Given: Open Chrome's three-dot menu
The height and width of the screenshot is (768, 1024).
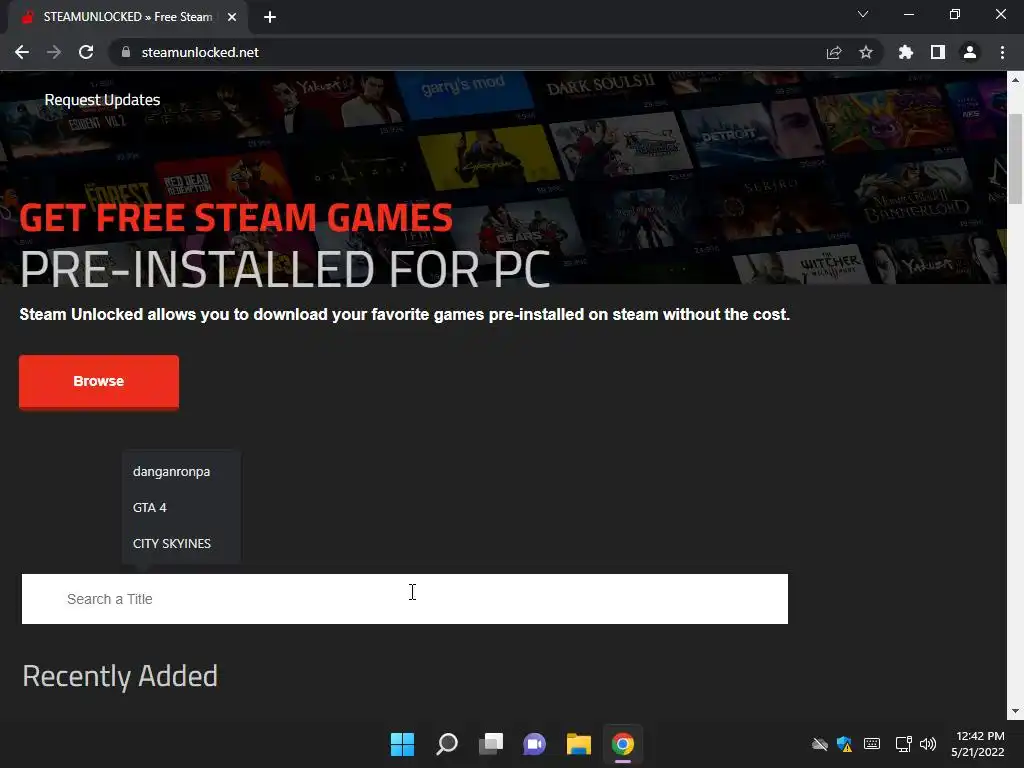Looking at the screenshot, I should tap(1002, 52).
